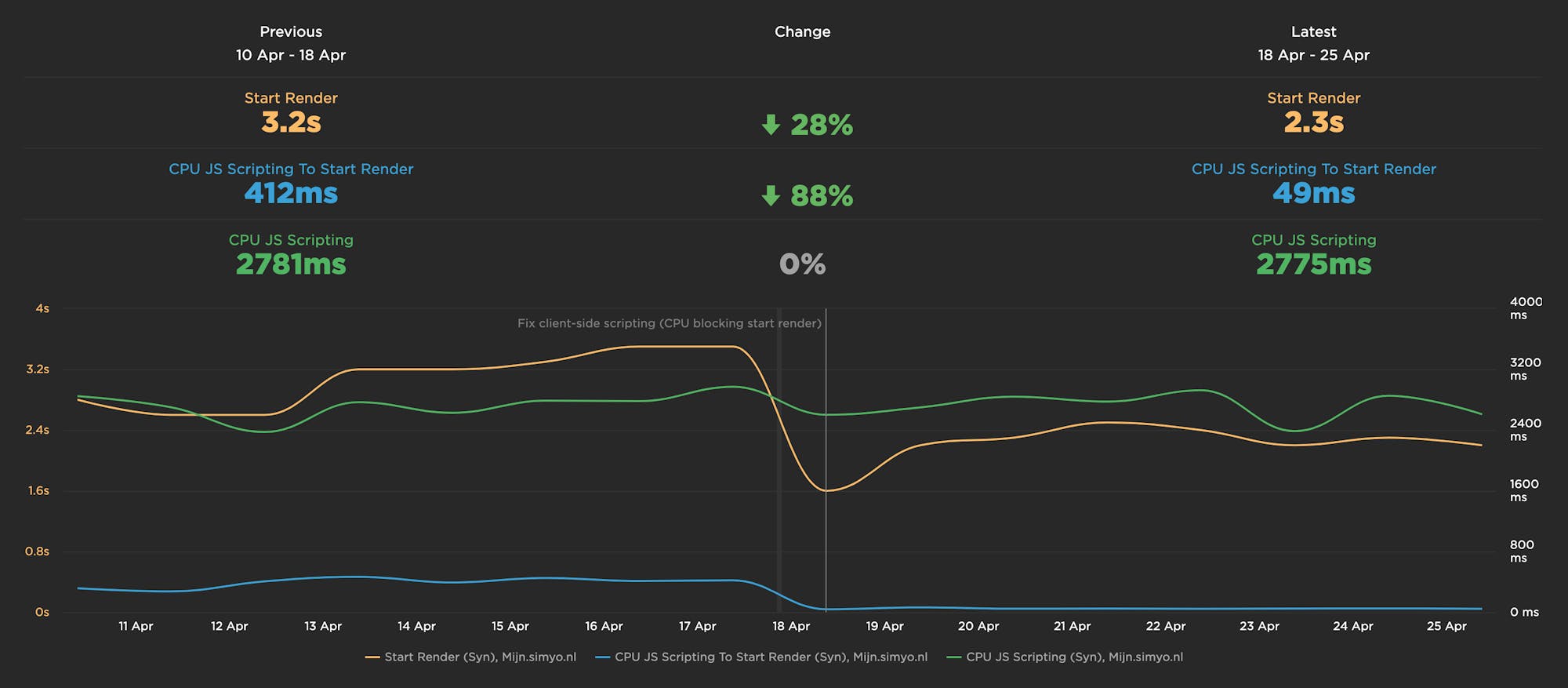Screen dimensions: 1568x688
Task: Click the 49ms latest scripting value
Action: coord(1313,193)
